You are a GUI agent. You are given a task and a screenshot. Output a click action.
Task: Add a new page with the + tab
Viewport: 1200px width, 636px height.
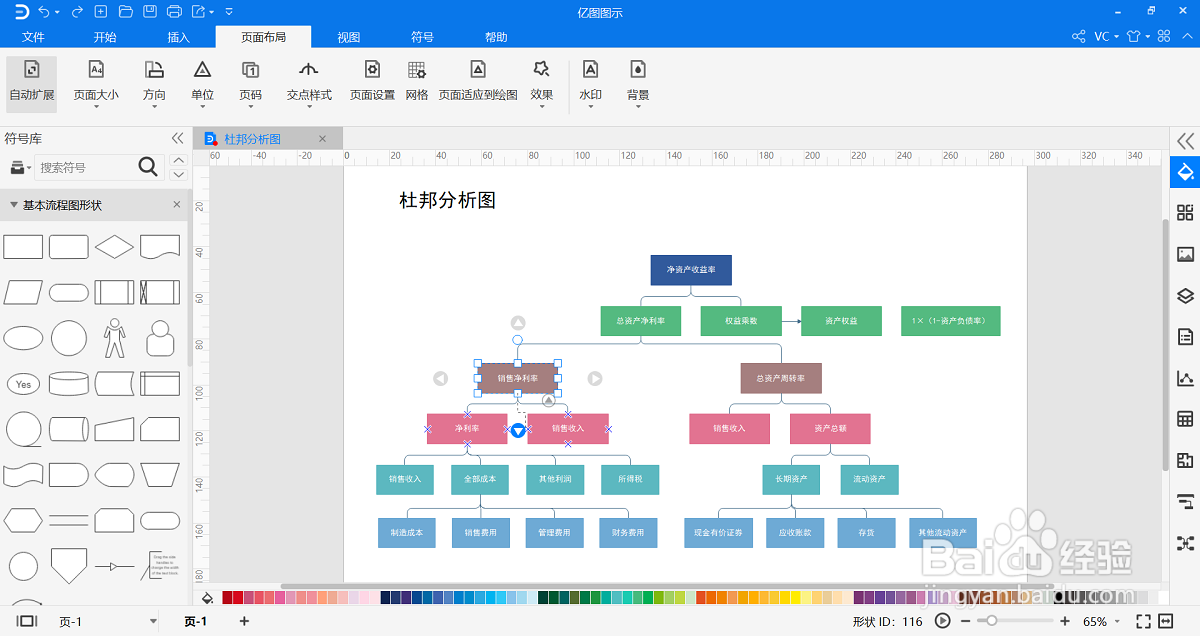click(243, 621)
